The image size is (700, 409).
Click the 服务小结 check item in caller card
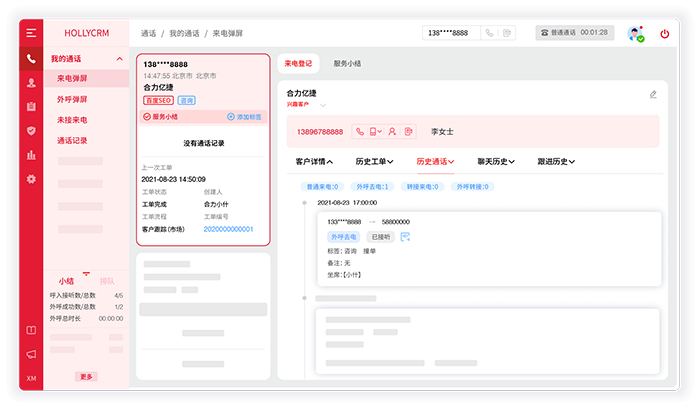(x=160, y=117)
